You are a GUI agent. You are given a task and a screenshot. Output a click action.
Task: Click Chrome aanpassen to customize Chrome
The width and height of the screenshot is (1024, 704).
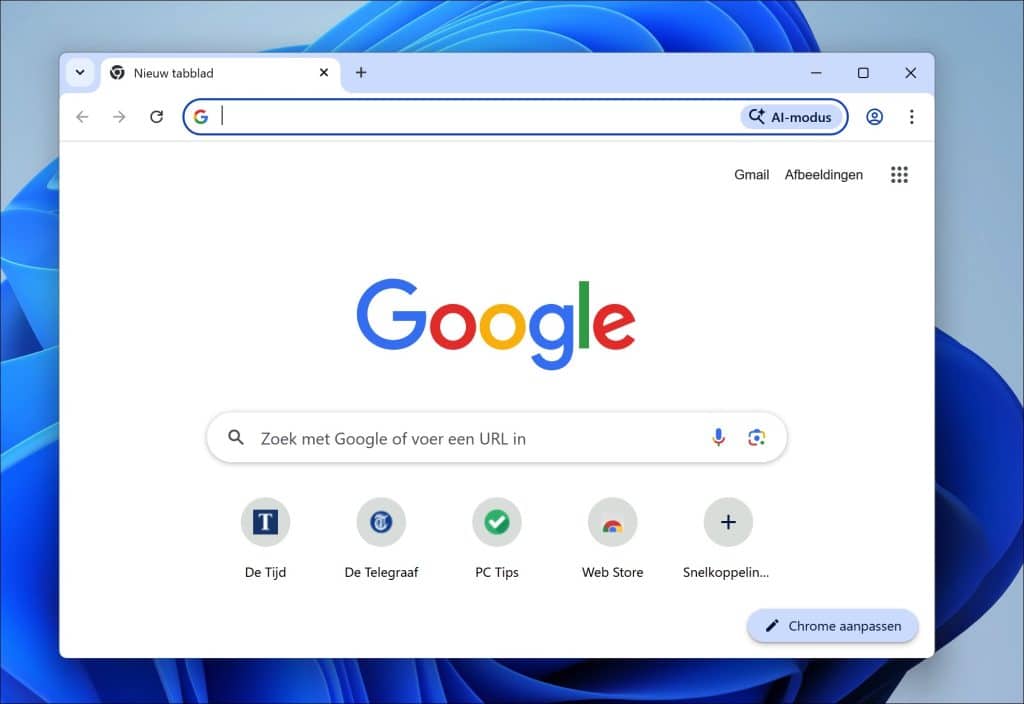(832, 625)
